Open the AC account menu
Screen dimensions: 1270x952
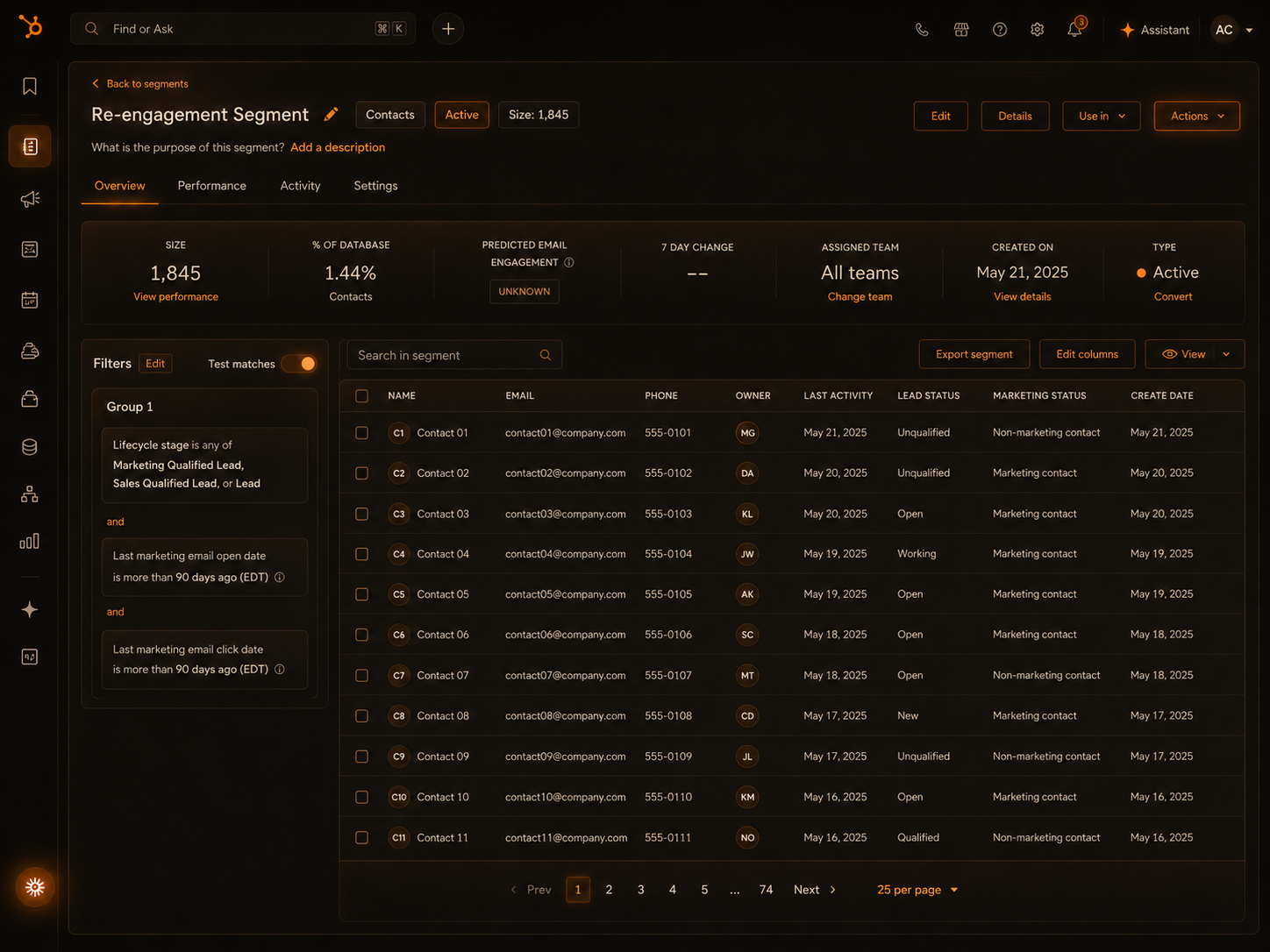1232,29
